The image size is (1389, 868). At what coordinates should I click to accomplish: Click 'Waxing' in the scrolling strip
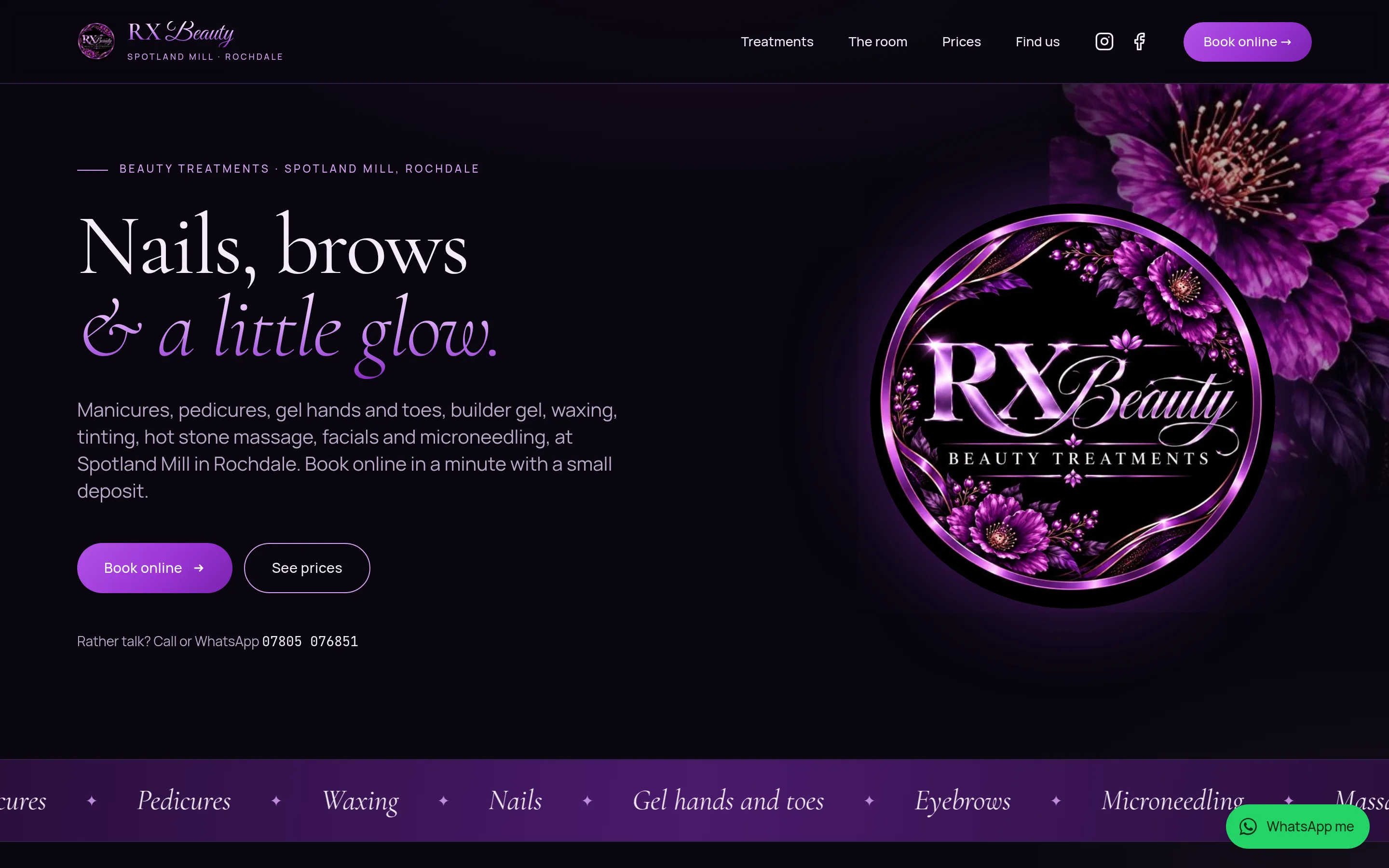click(x=360, y=800)
